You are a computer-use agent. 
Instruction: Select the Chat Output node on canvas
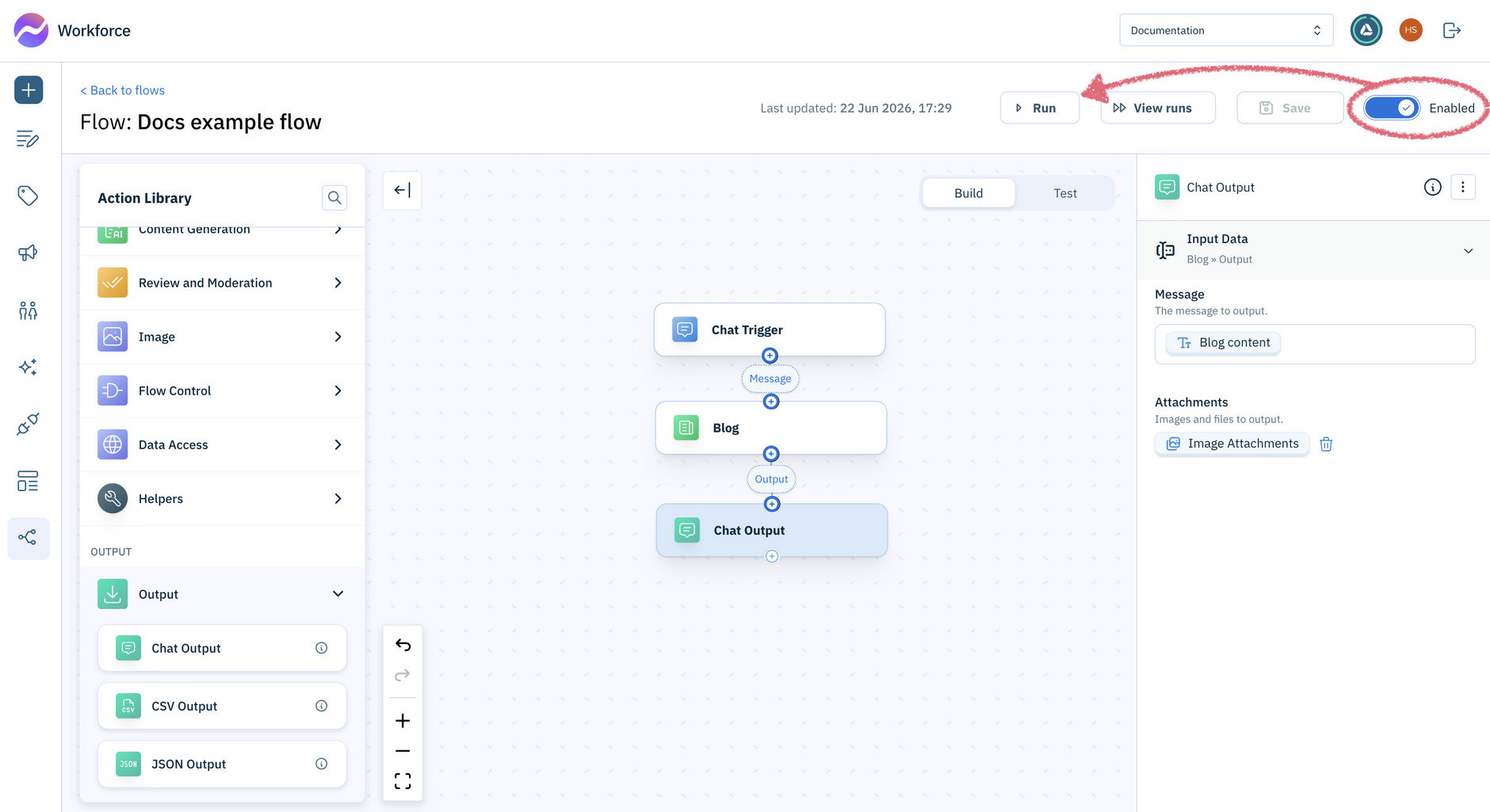[x=772, y=530]
